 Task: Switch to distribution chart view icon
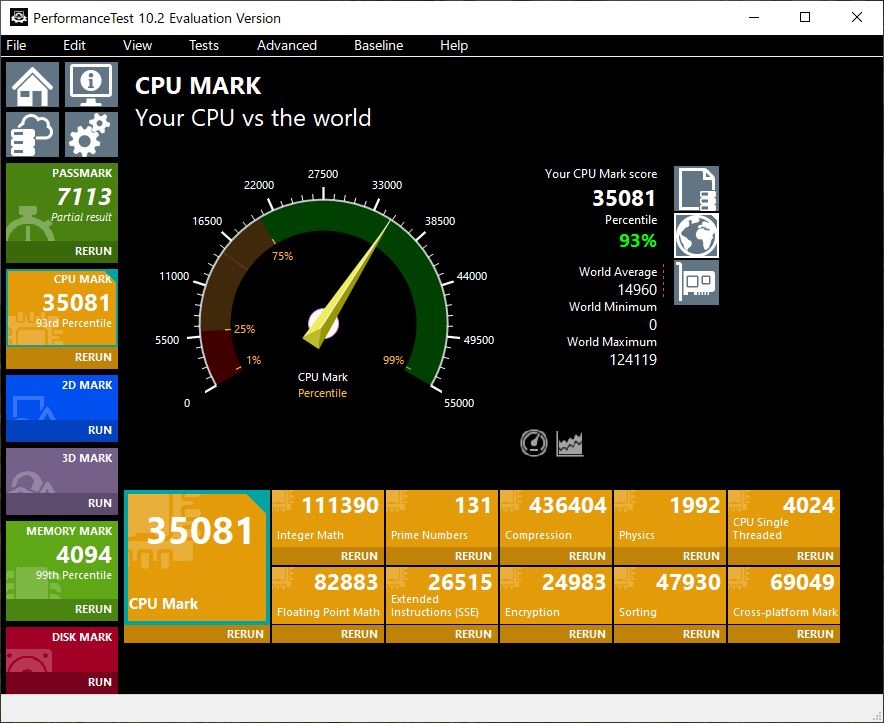(x=569, y=444)
